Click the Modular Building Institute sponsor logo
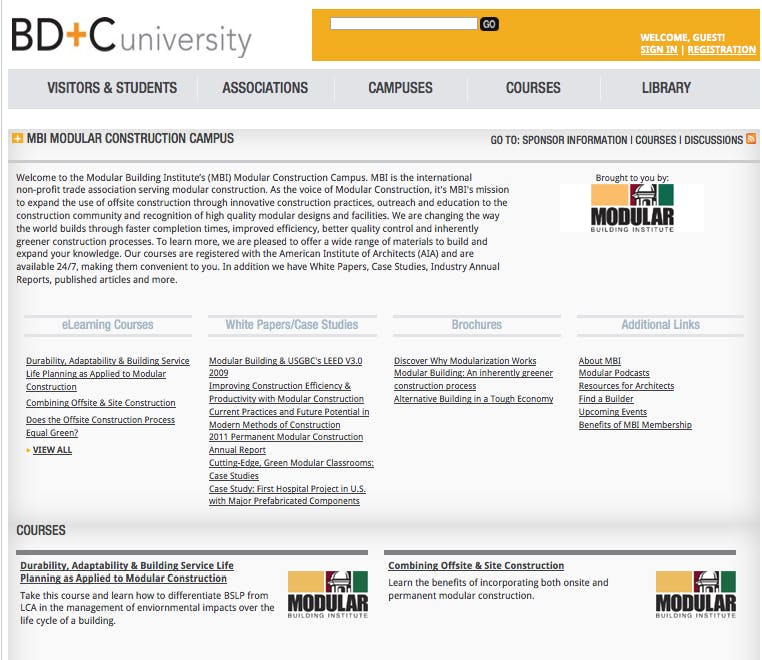Screen dimensions: 762x660 [632, 208]
